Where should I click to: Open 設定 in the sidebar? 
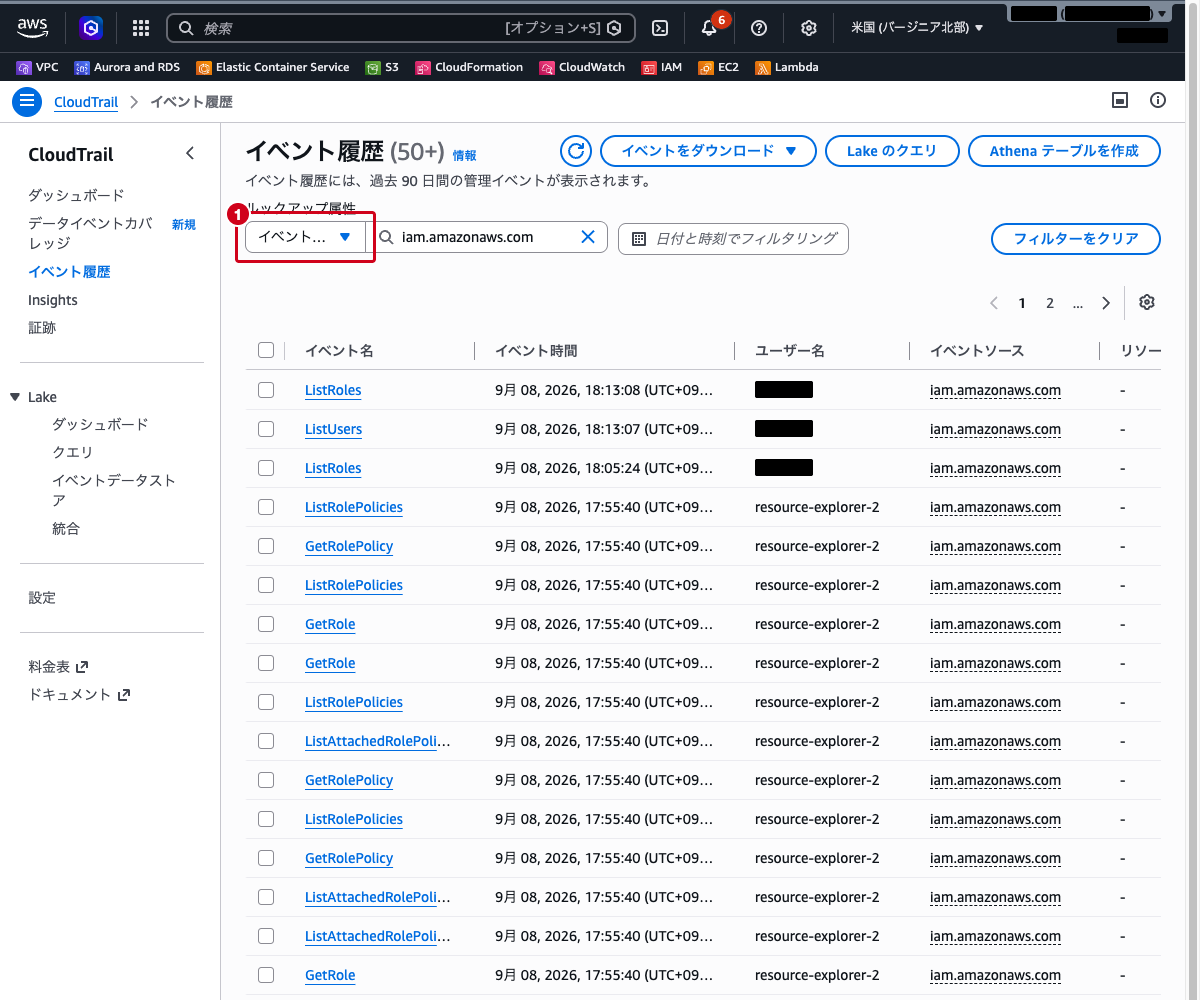[42, 597]
